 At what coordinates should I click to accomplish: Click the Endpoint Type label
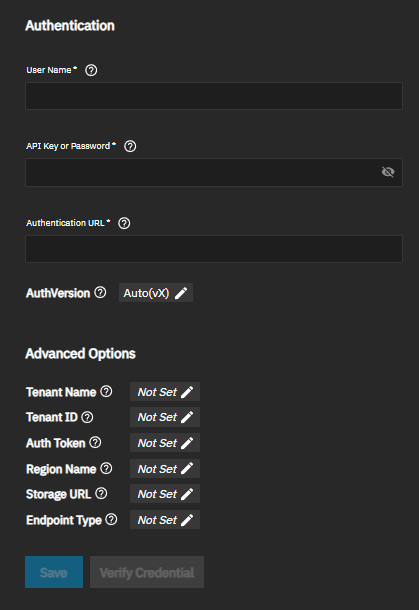(64, 520)
